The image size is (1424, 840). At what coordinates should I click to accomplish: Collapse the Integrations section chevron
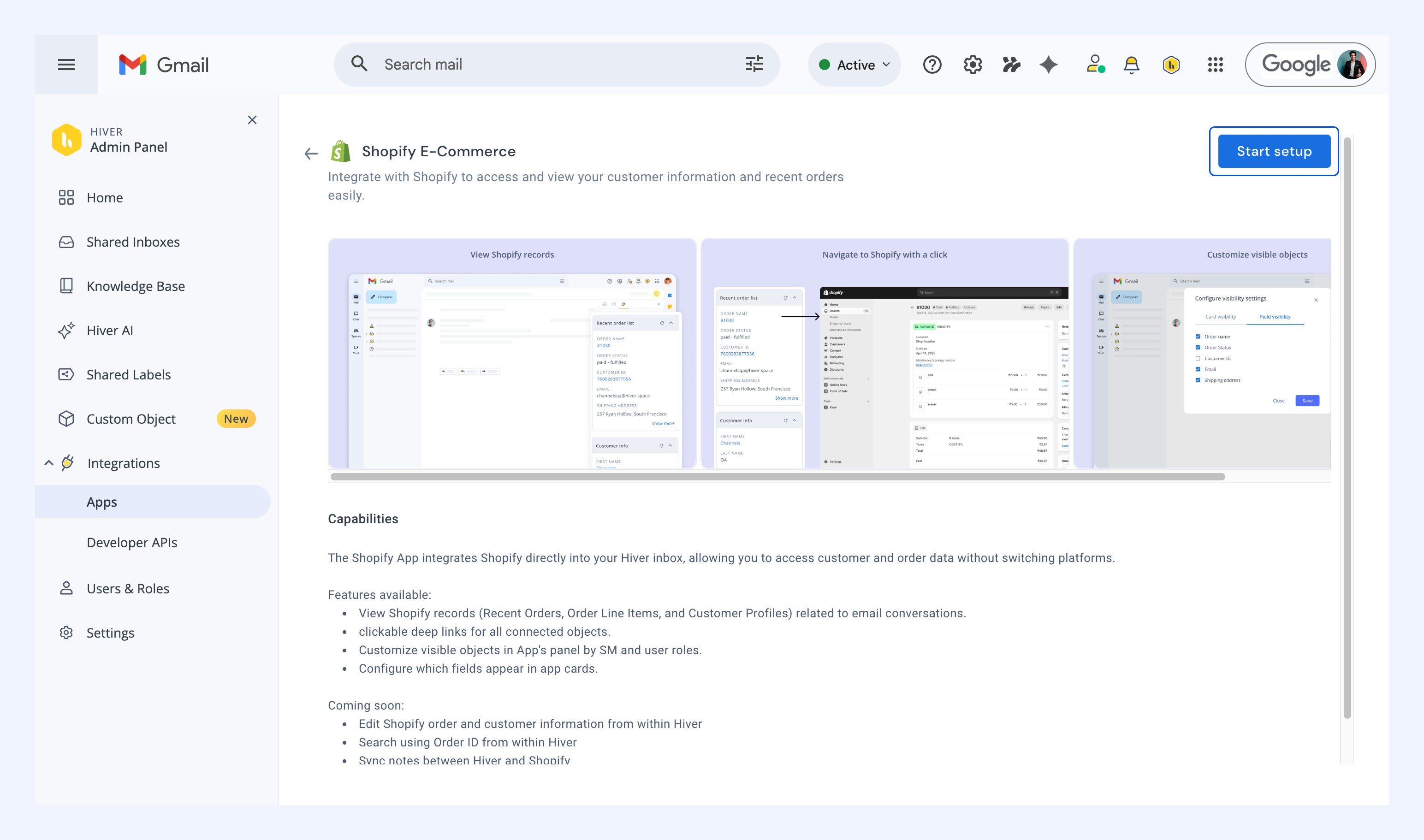tap(49, 463)
